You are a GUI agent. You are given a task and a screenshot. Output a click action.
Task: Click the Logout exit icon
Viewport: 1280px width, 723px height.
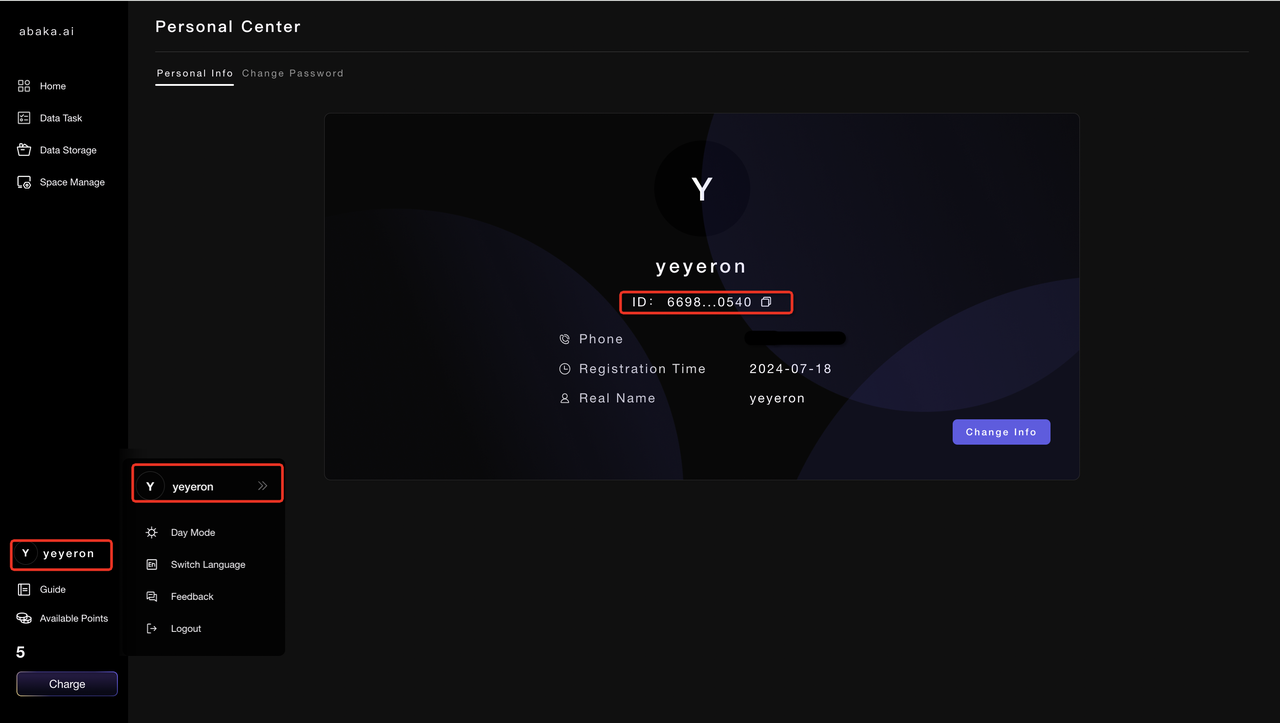(x=152, y=629)
